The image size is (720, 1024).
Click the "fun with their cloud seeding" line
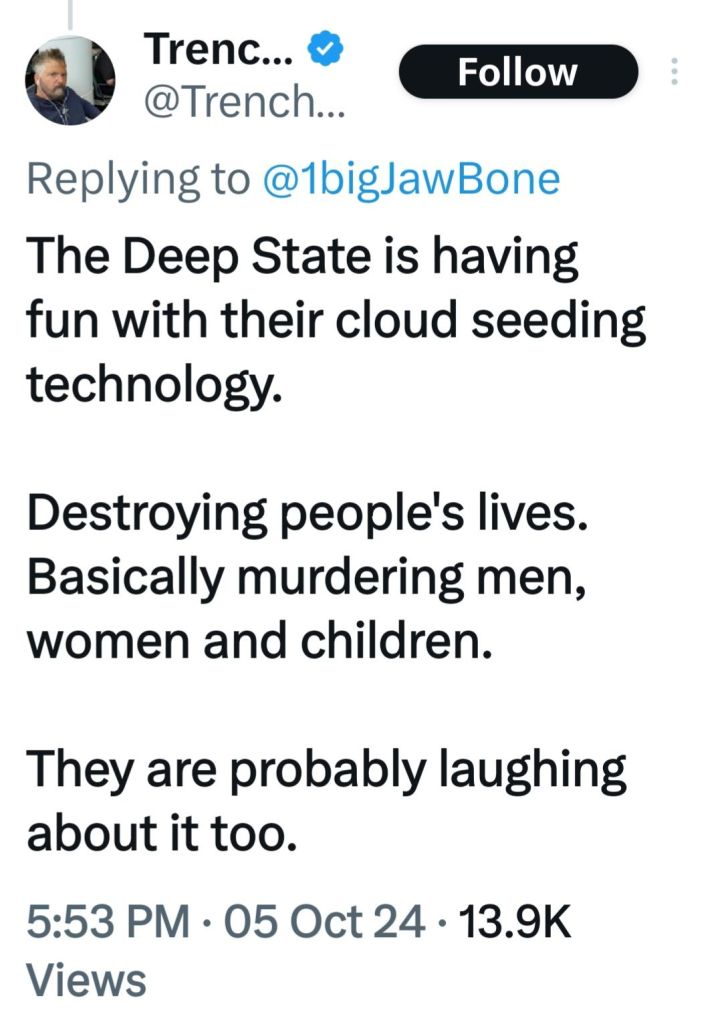coord(336,320)
